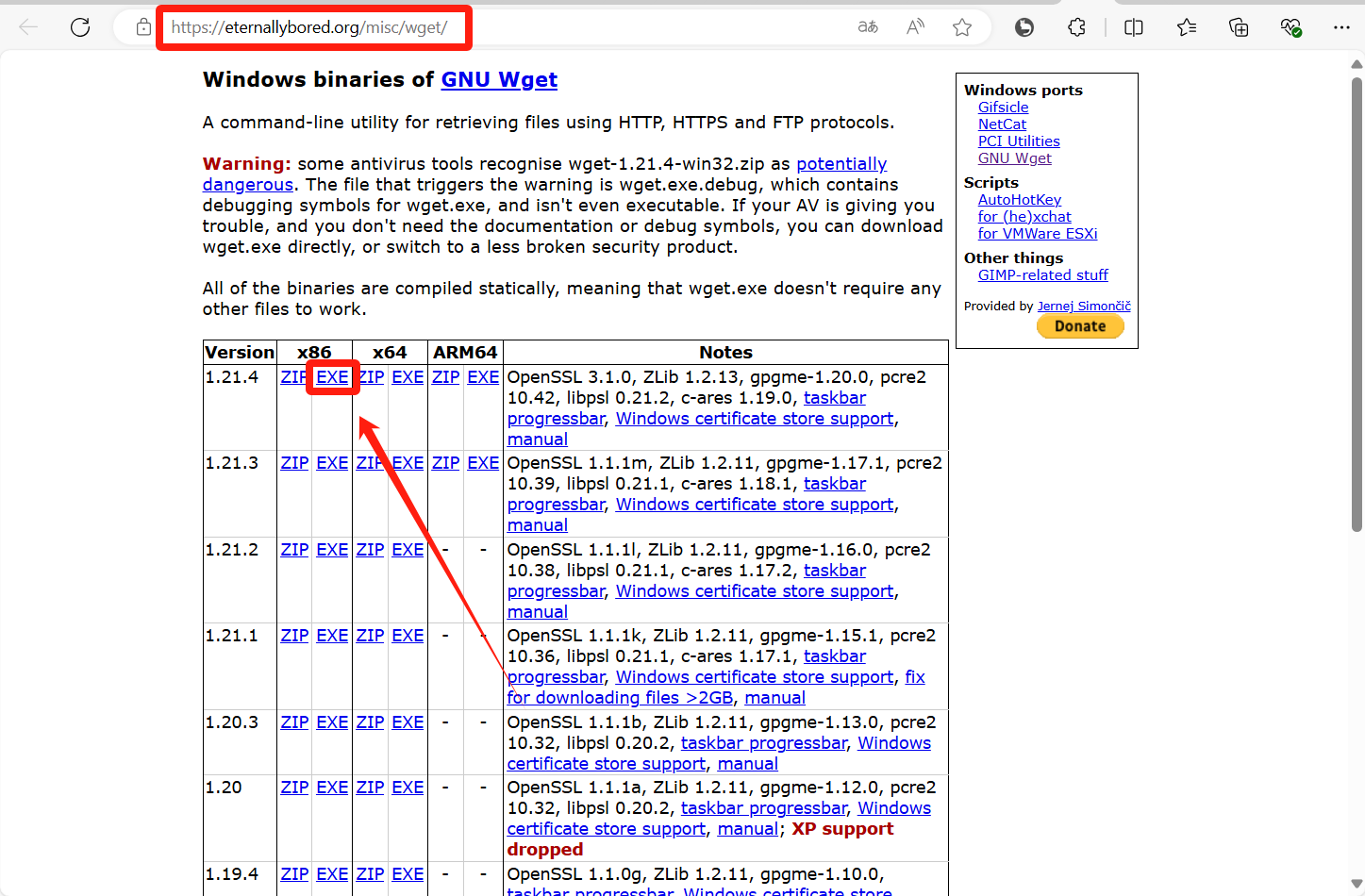Download ARM64 ZIP for version 1.21.3
1365x896 pixels.
point(445,463)
